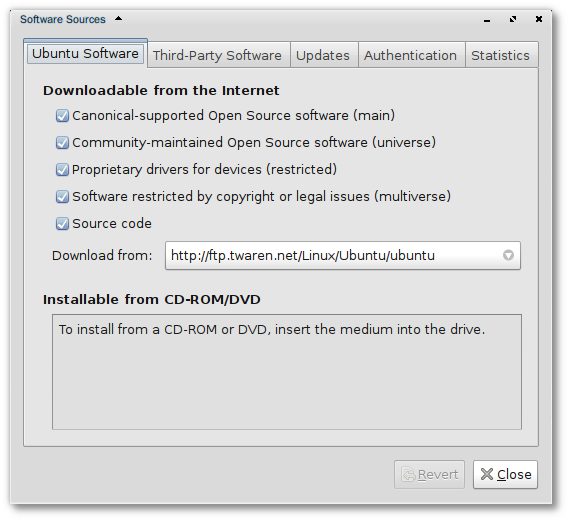Go to the Authentication tab
Image resolution: width=569 pixels, height=521 pixels.
[410, 56]
